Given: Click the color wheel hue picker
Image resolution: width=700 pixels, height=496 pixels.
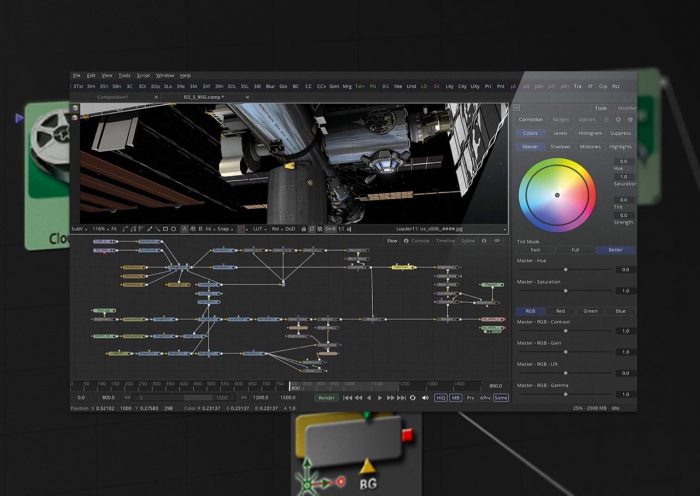Looking at the screenshot, I should coord(557,196).
